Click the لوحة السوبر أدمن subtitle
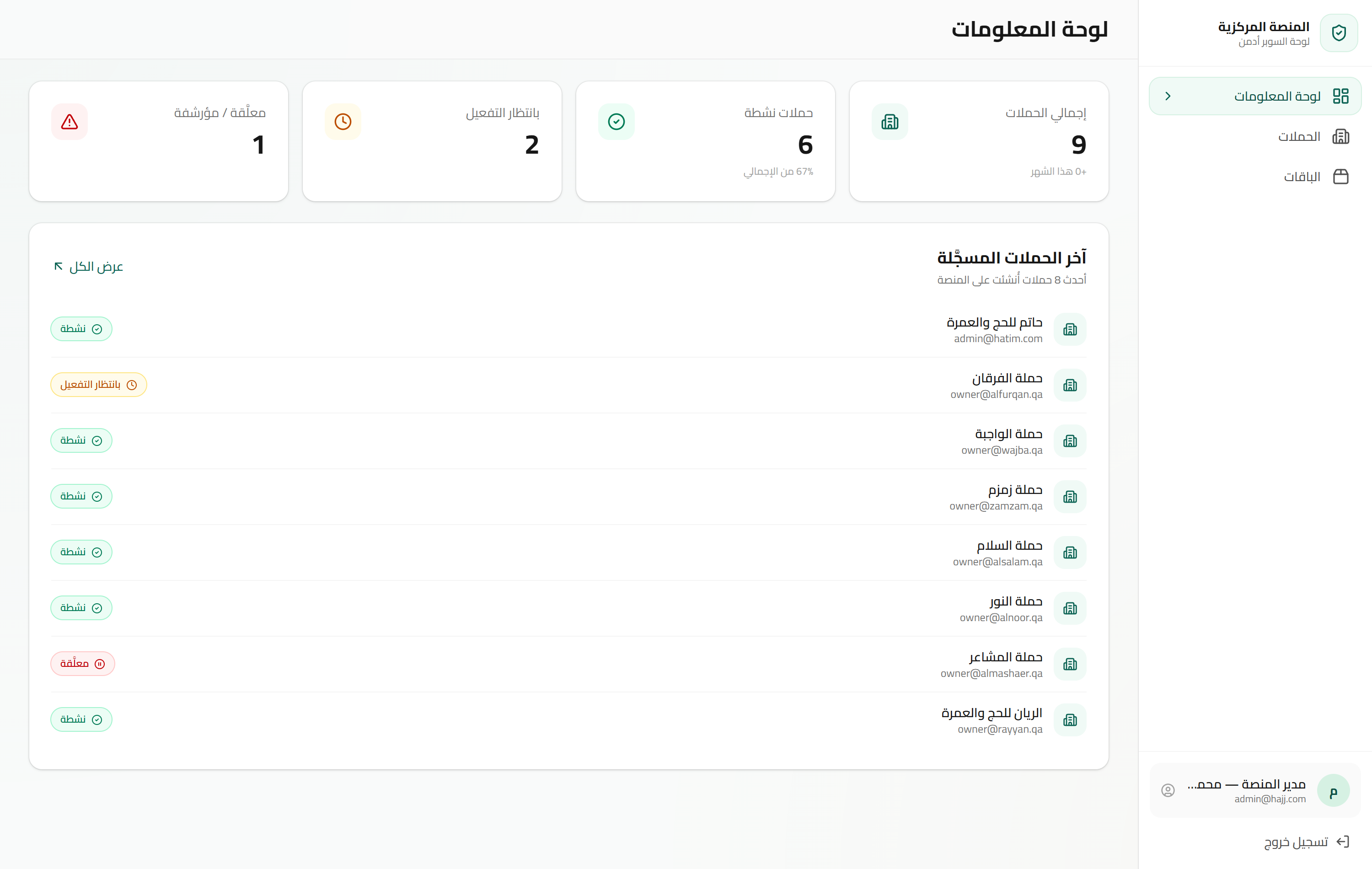 pos(1274,42)
